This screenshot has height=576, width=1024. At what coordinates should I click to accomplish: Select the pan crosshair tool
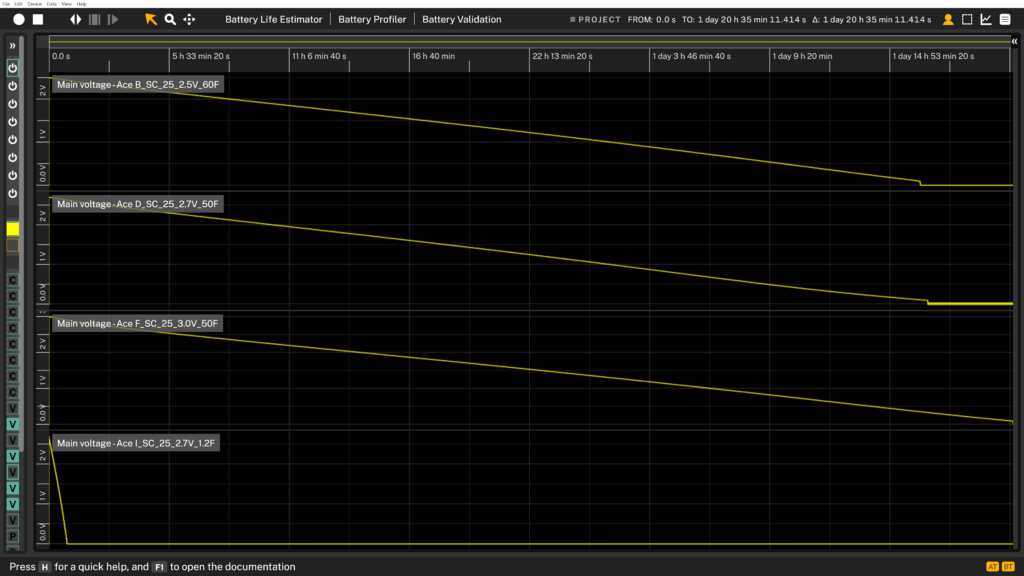pos(189,19)
